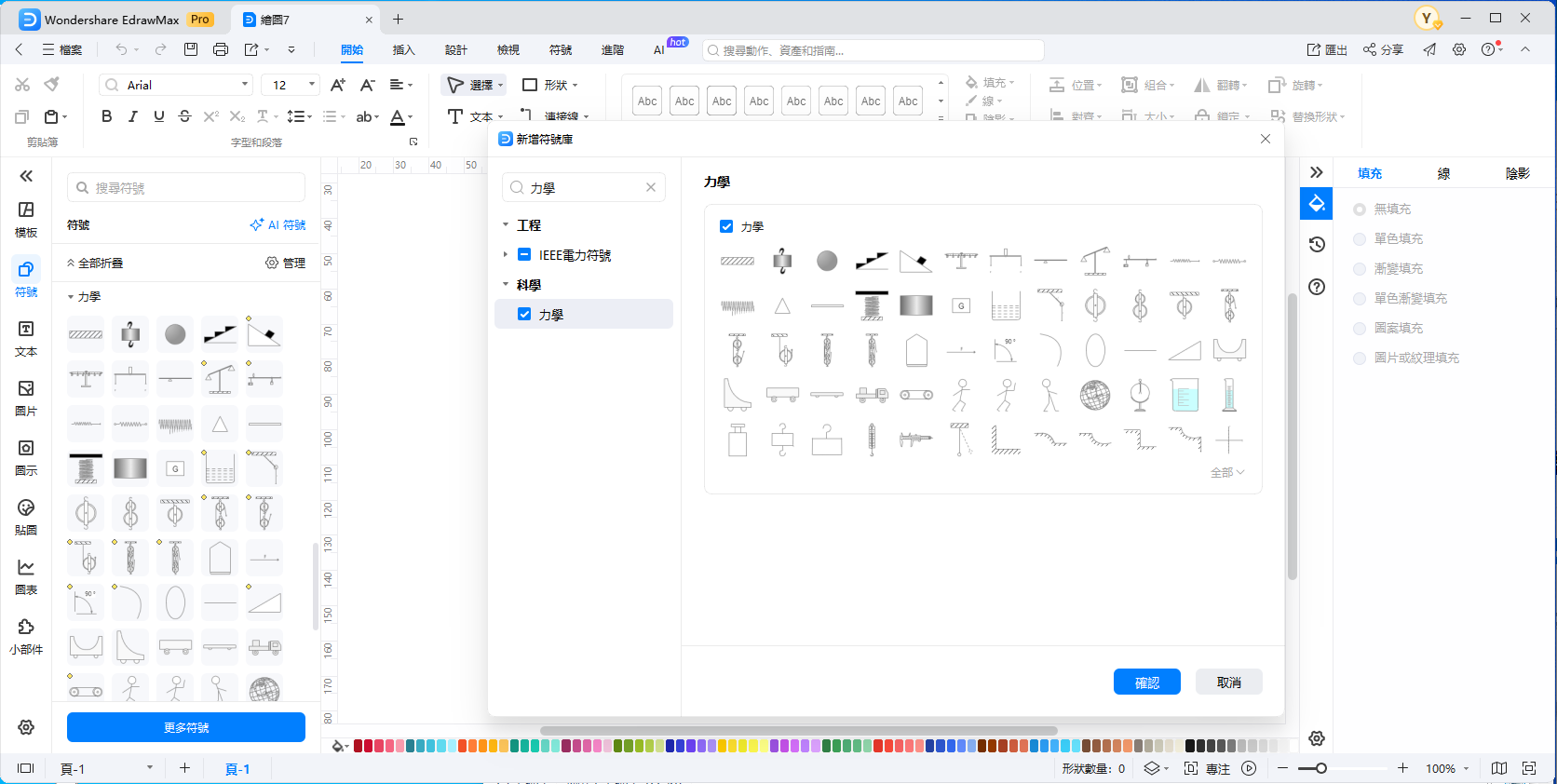Open the 小部件 widgets sidebar panel
Image resolution: width=1557 pixels, height=784 pixels.
pos(26,636)
